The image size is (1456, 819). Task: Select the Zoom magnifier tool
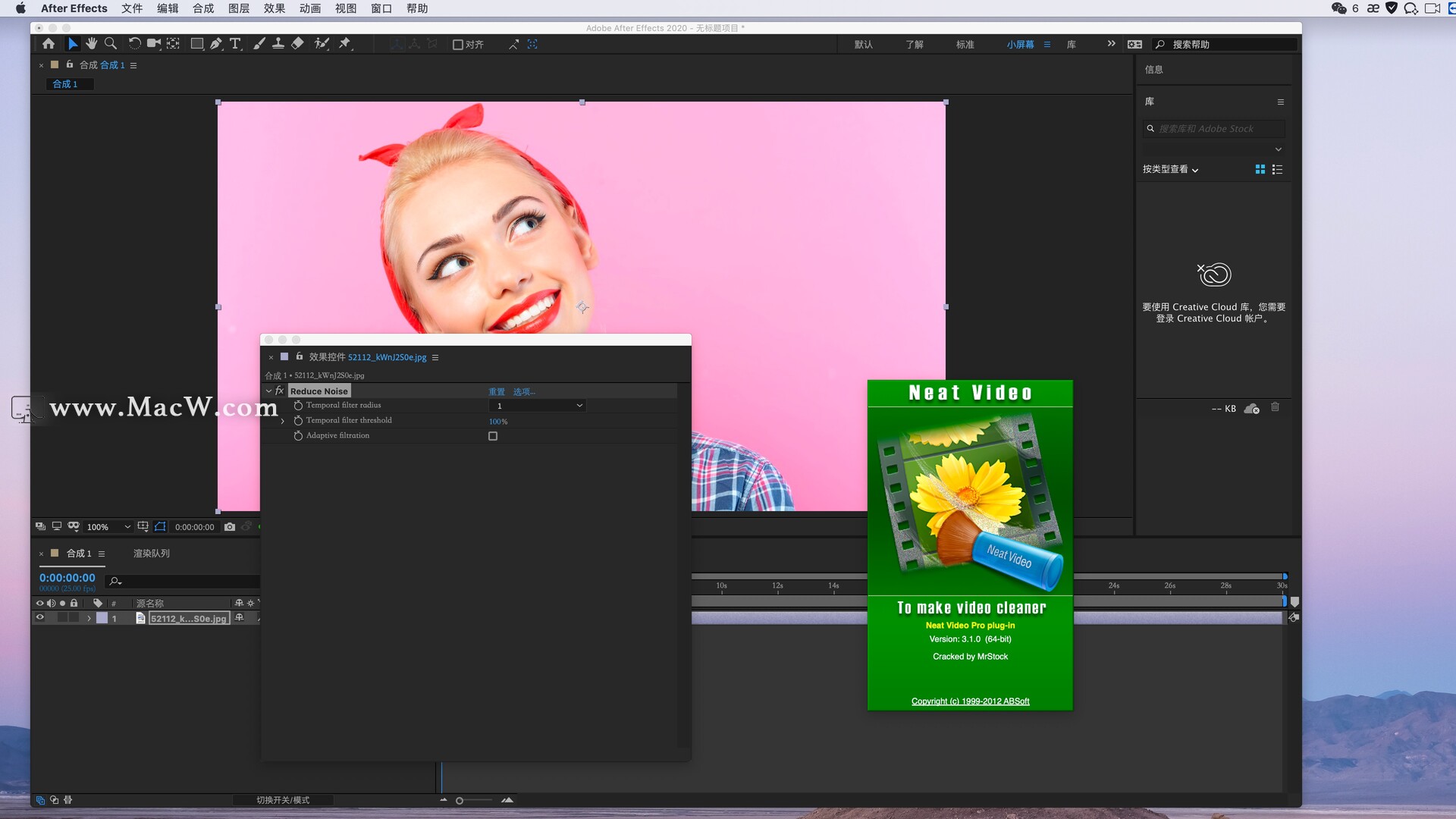pos(111,44)
